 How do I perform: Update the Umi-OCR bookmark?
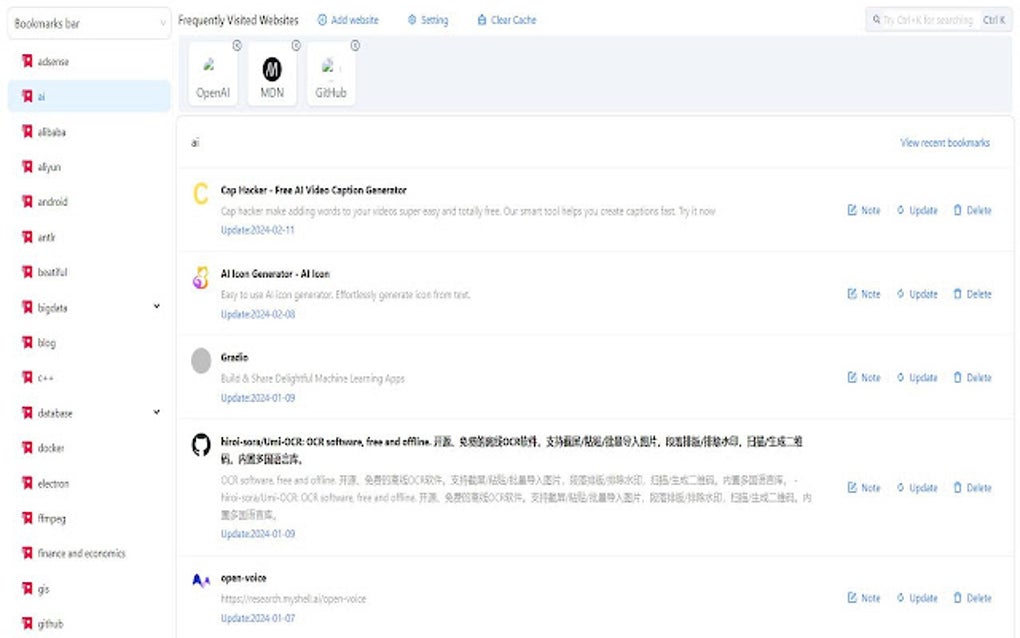pos(917,488)
